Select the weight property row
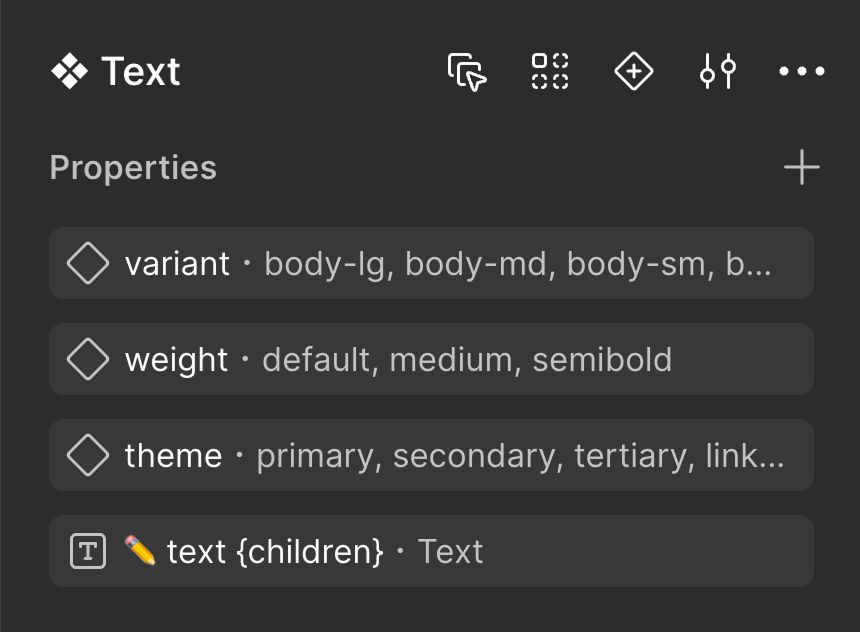Screen dimensions: 860x632 (x=431, y=359)
